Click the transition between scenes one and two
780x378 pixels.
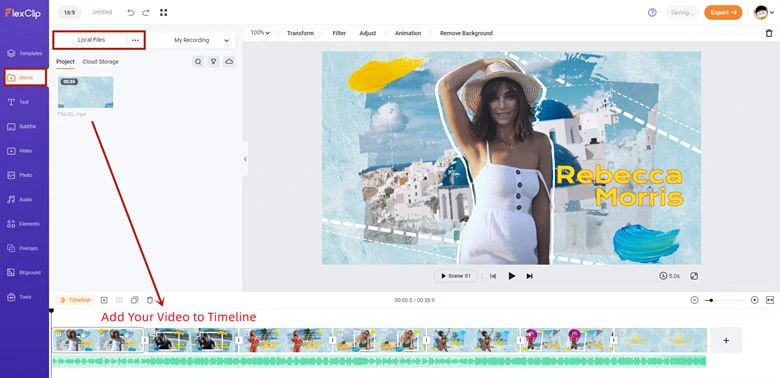click(145, 340)
